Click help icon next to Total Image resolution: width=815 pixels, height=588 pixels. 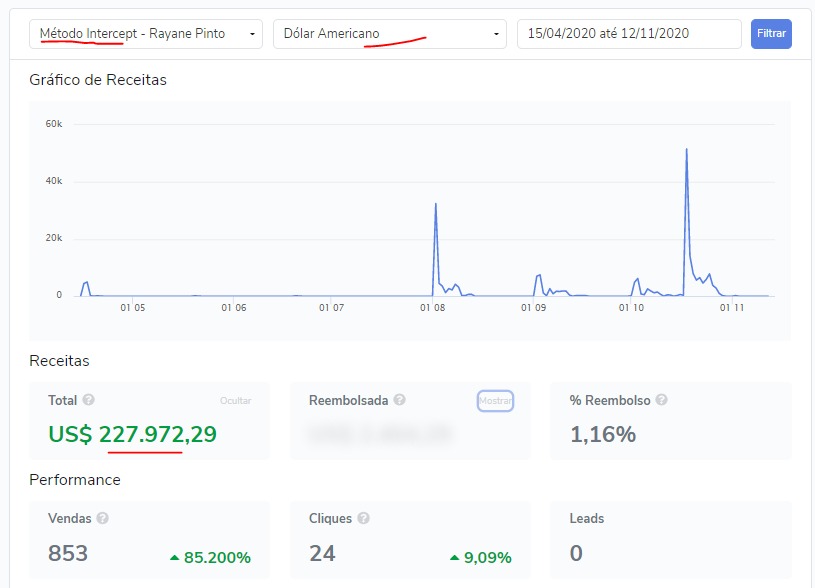point(89,400)
